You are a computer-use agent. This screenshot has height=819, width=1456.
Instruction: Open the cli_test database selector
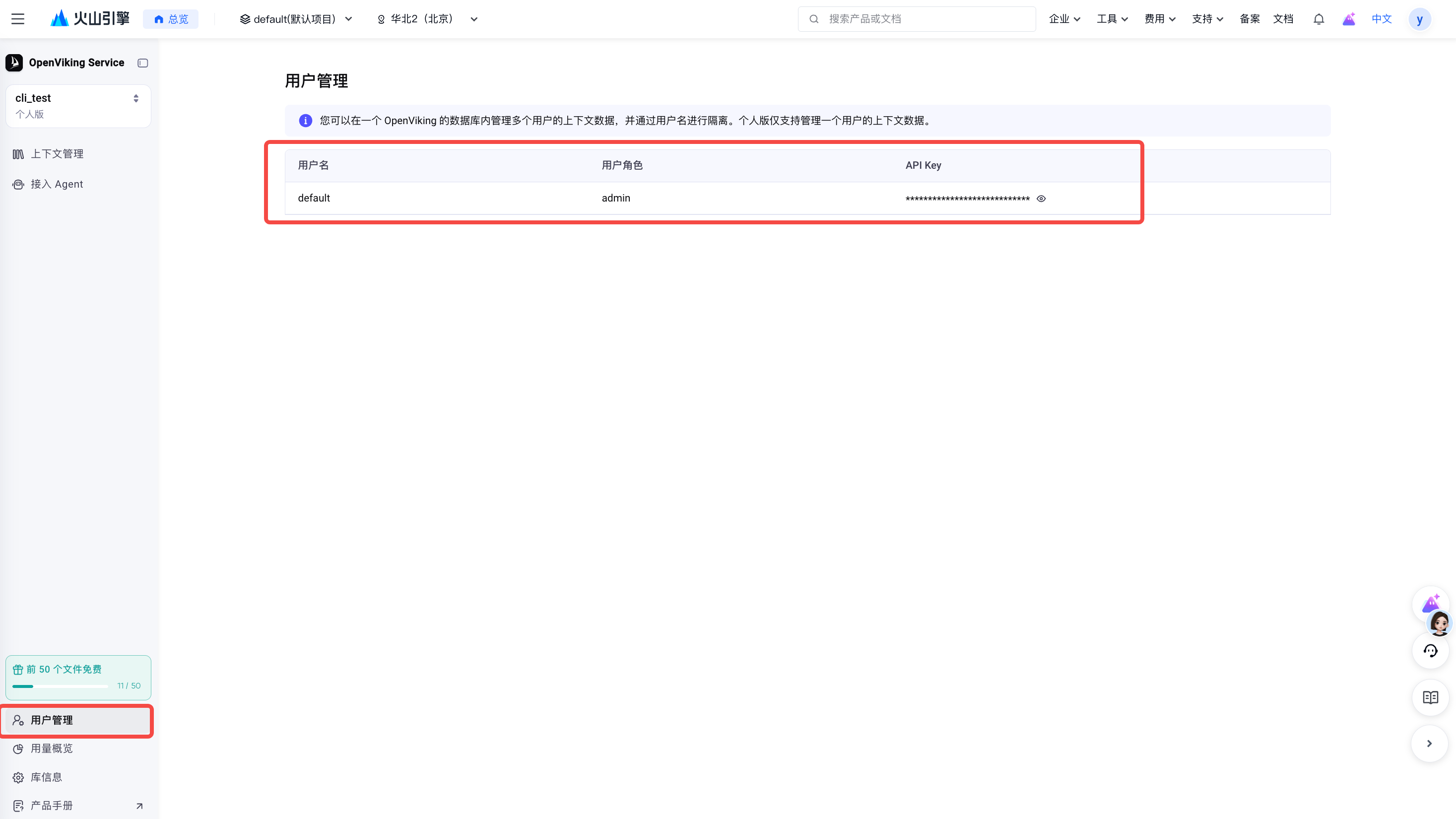pyautogui.click(x=78, y=106)
